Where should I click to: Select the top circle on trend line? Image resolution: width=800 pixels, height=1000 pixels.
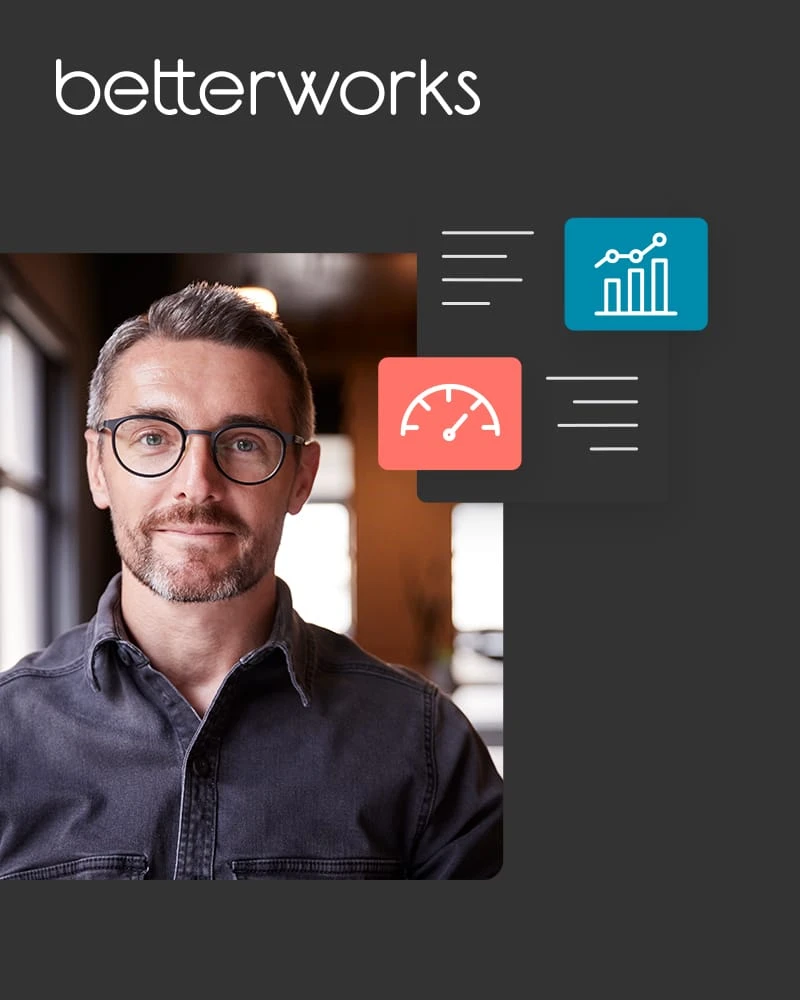pos(660,240)
